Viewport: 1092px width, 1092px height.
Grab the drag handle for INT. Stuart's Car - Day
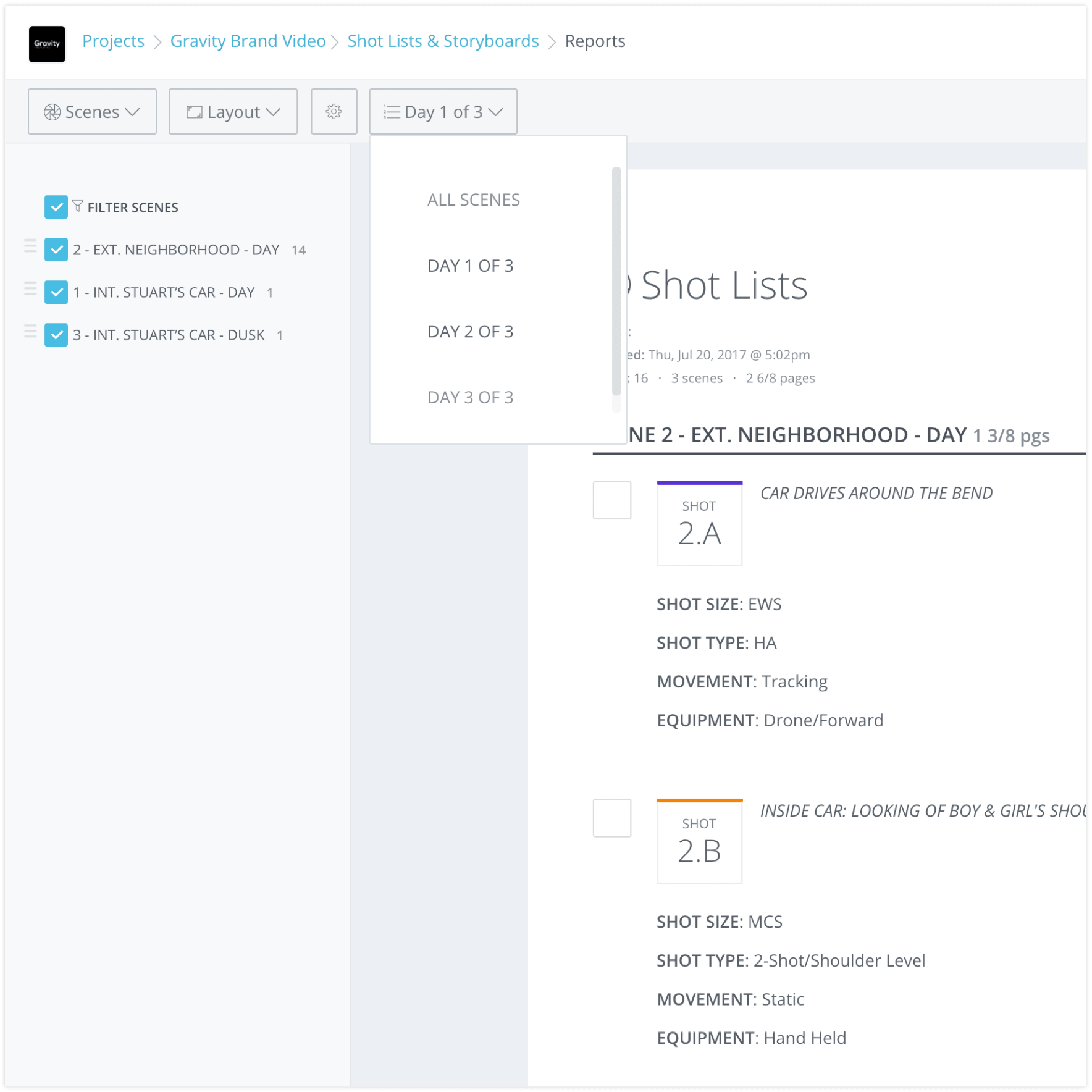[x=30, y=288]
